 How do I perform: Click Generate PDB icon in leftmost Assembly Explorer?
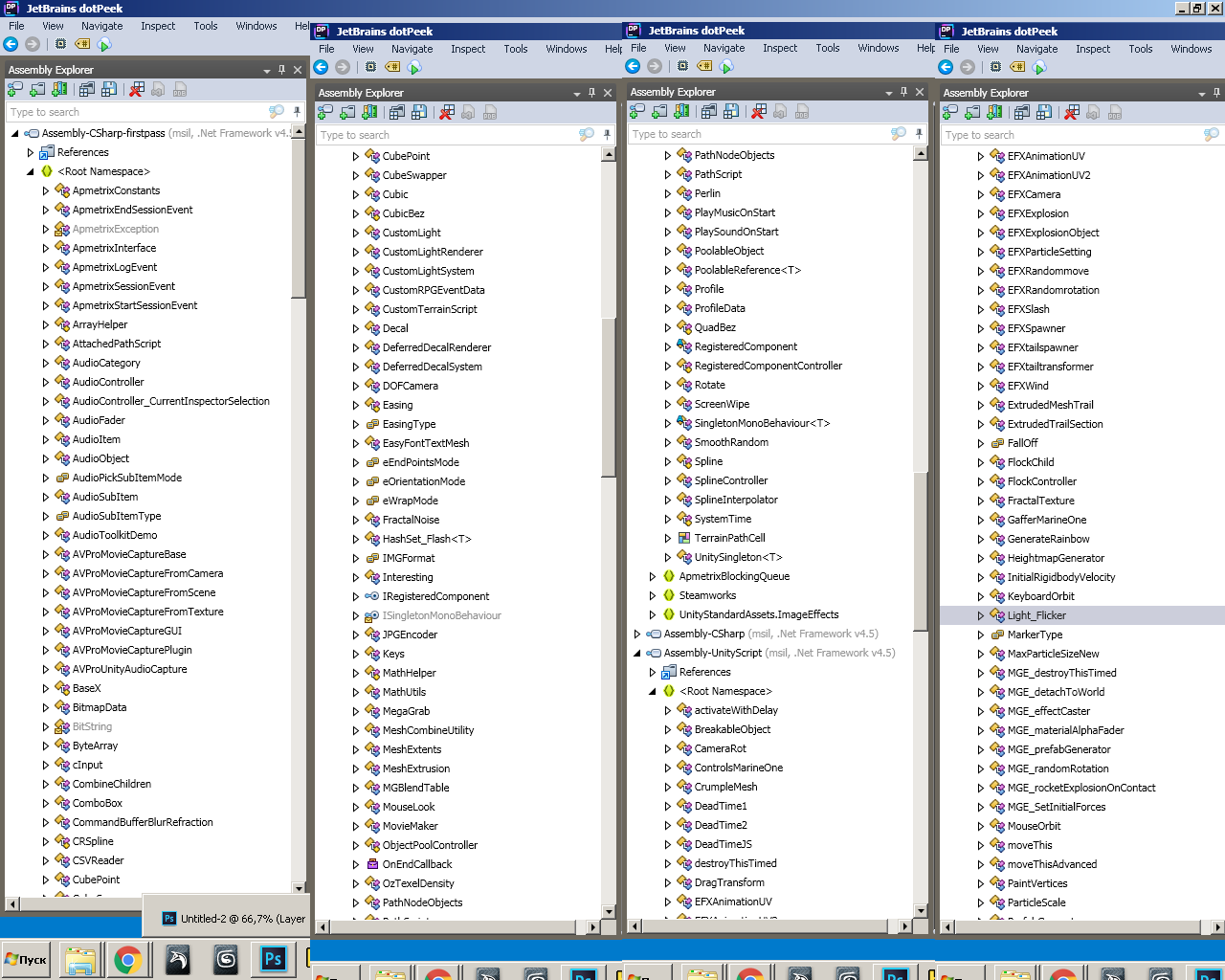pos(180,89)
